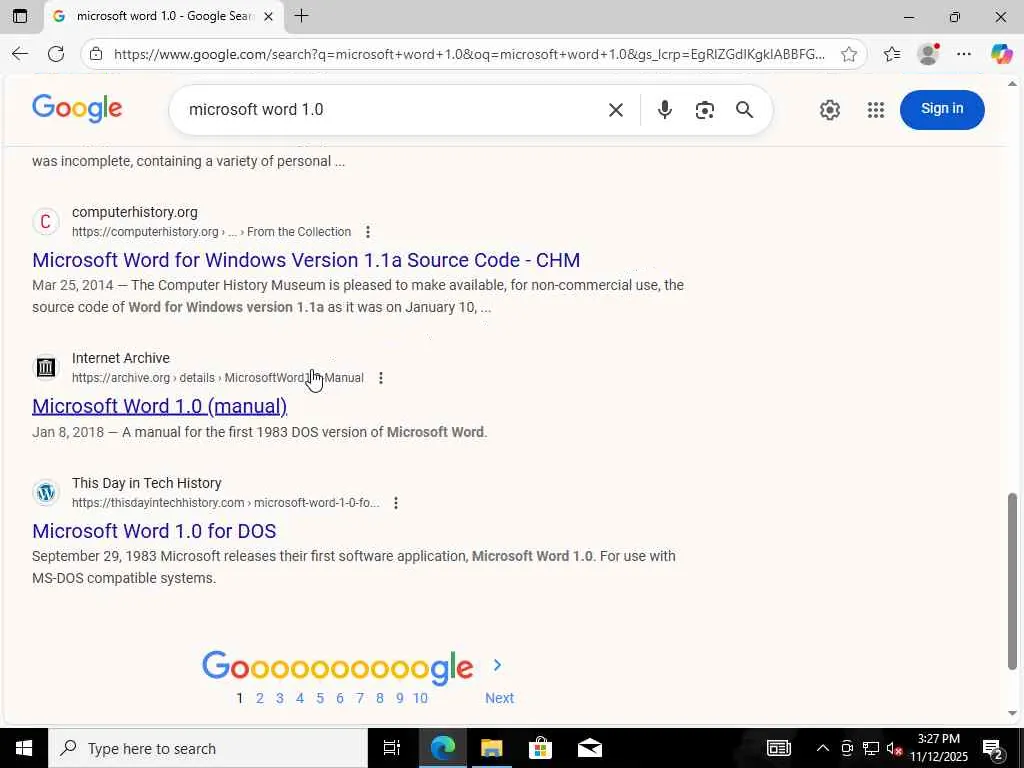Screen dimensions: 1024x768
Task: Launch Copilot from the browser toolbar
Action: (1001, 54)
